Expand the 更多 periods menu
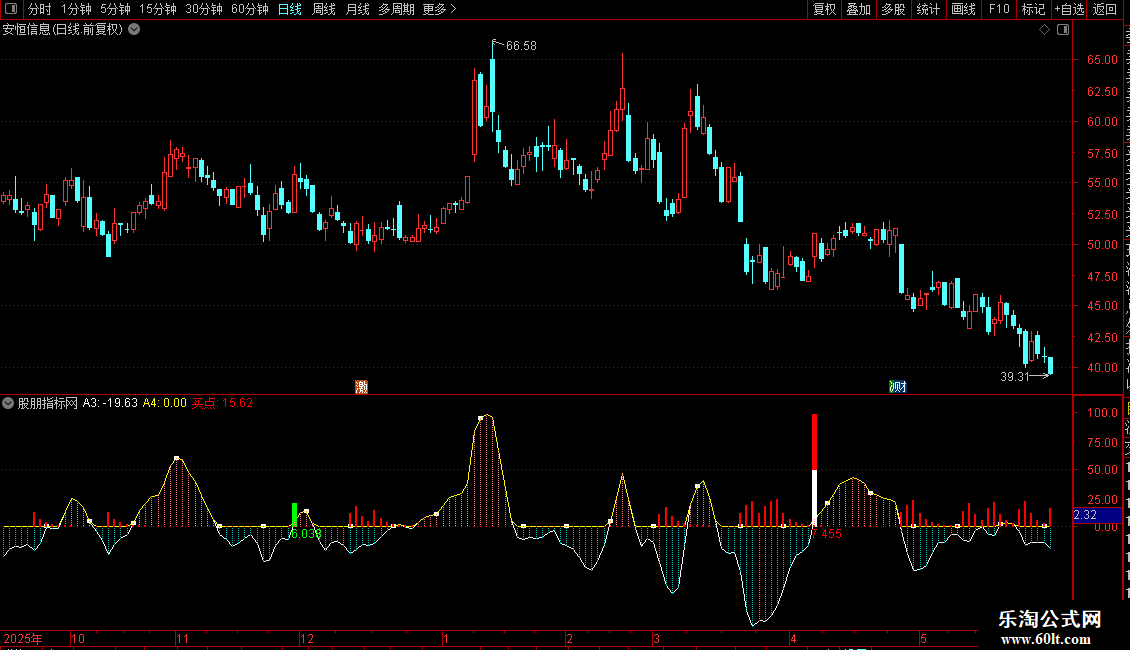 pyautogui.click(x=439, y=9)
